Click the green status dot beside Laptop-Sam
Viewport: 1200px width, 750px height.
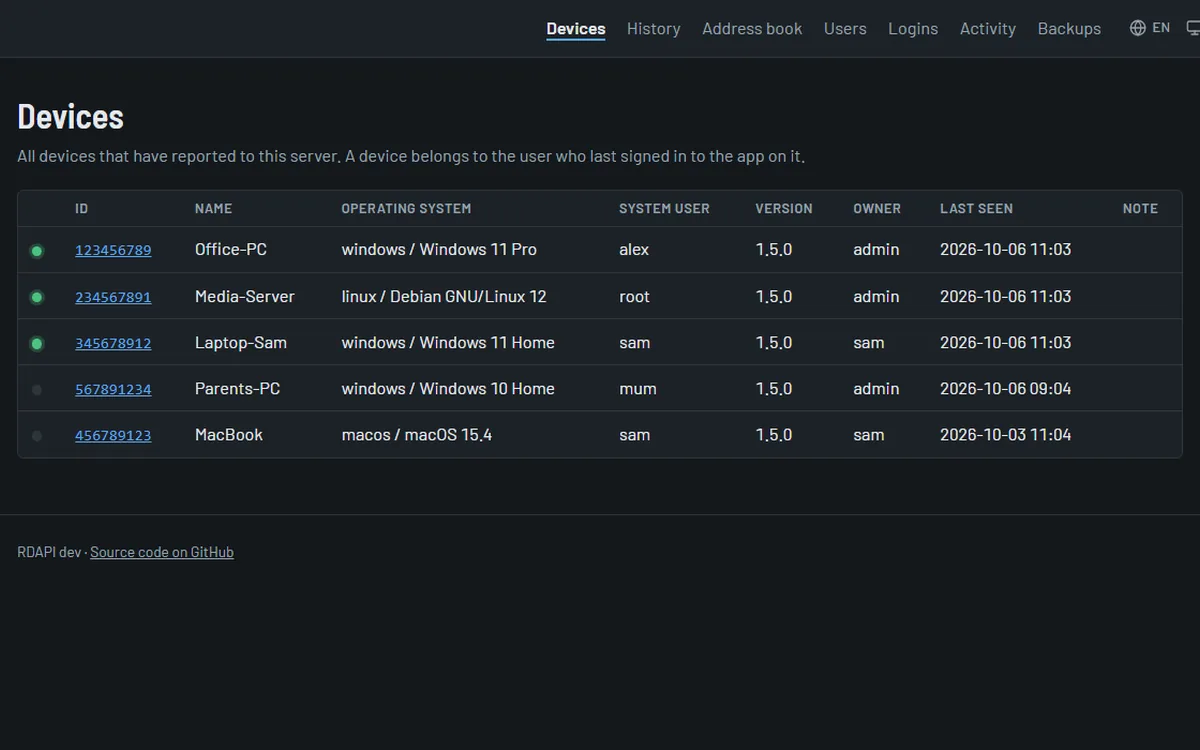tap(37, 343)
